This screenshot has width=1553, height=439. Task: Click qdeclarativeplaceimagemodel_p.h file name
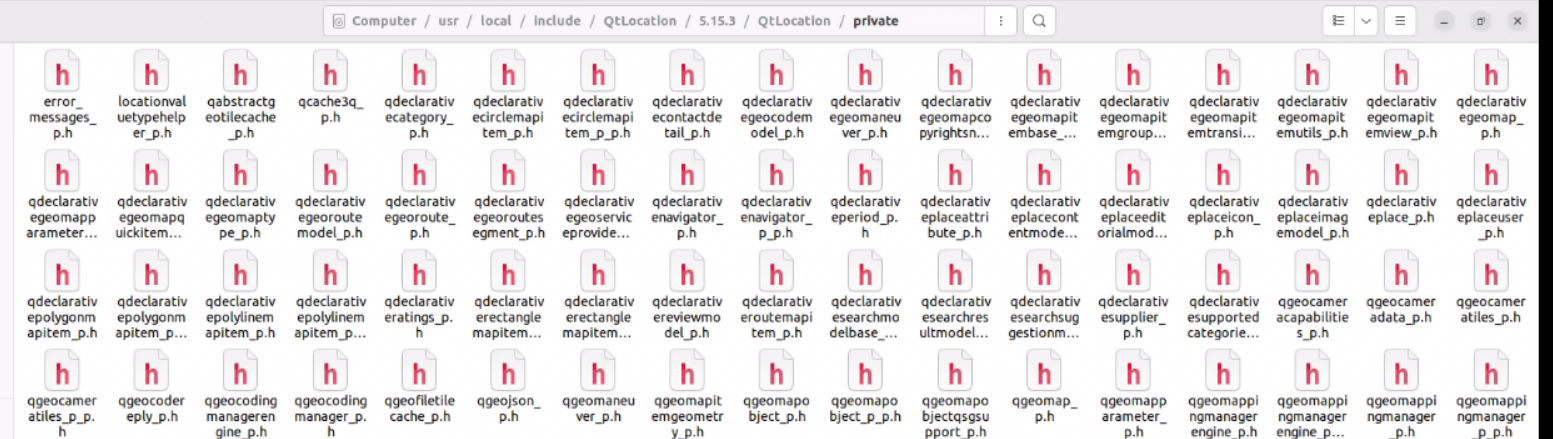pyautogui.click(x=1313, y=217)
